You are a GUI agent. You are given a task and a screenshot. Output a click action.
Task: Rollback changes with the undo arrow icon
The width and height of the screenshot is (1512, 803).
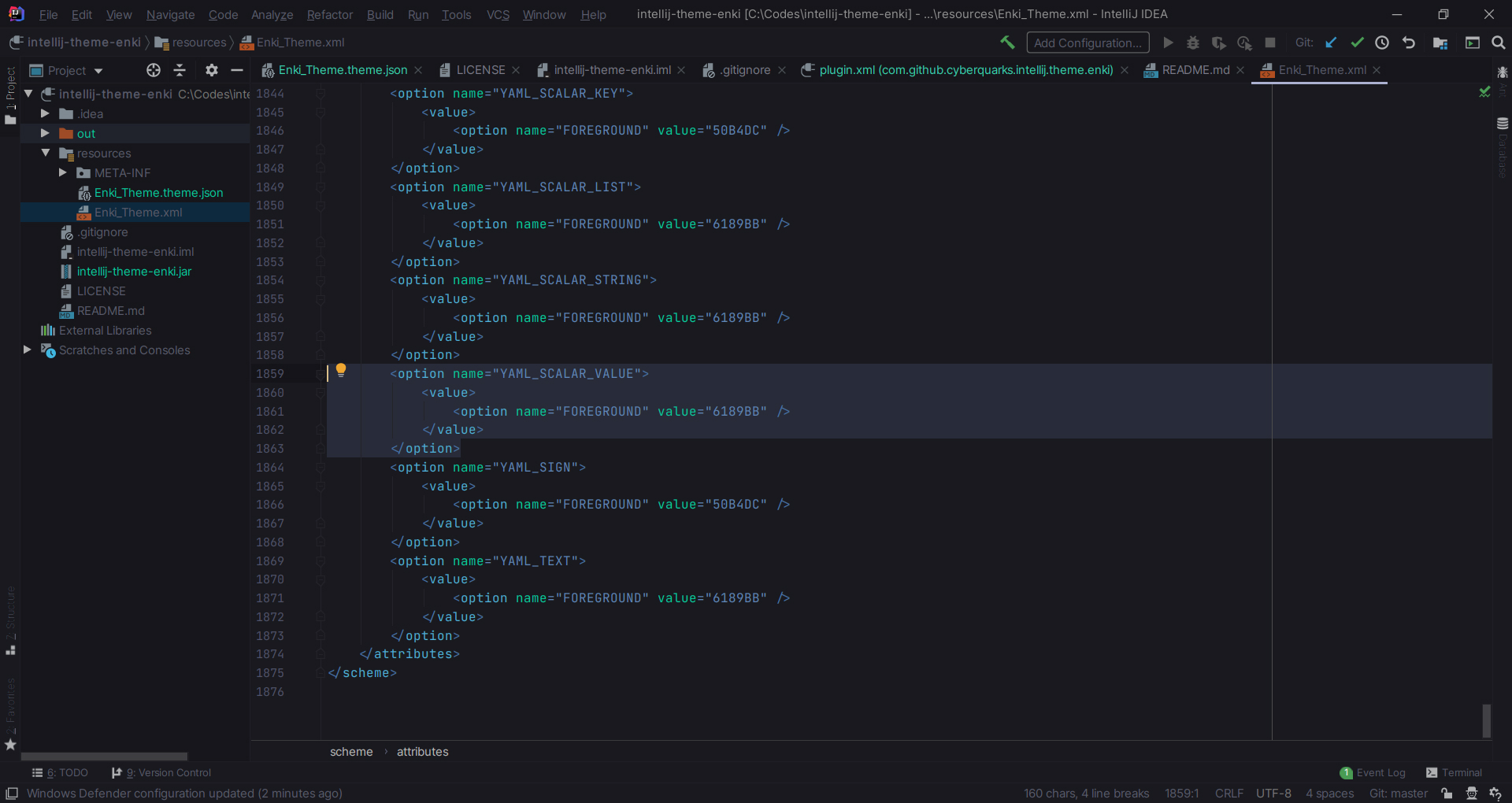click(1409, 43)
